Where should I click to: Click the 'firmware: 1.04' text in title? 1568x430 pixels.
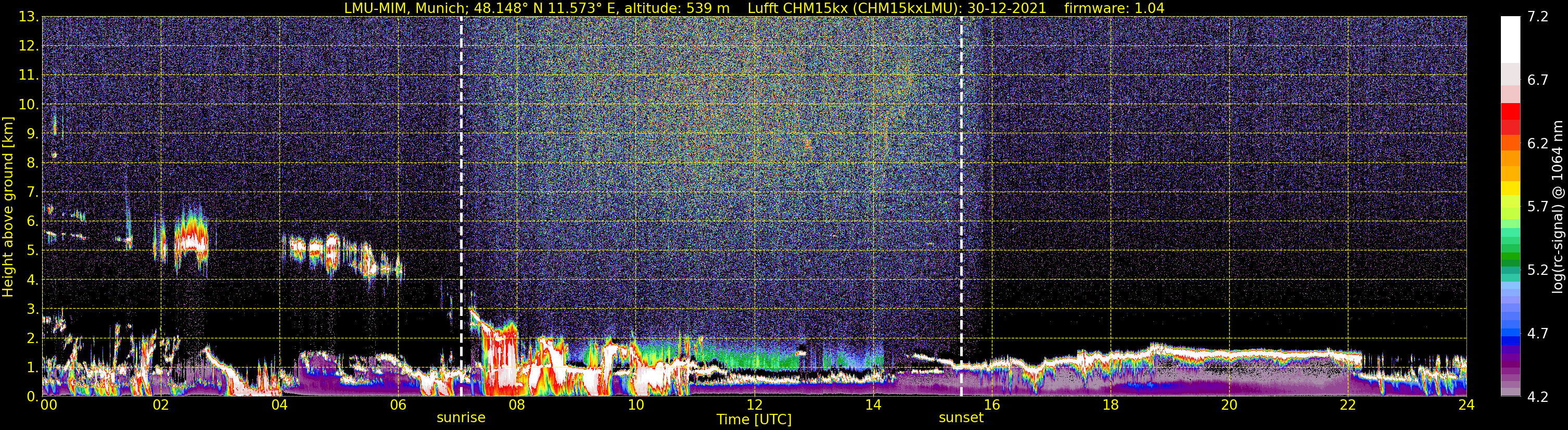coord(1114,8)
